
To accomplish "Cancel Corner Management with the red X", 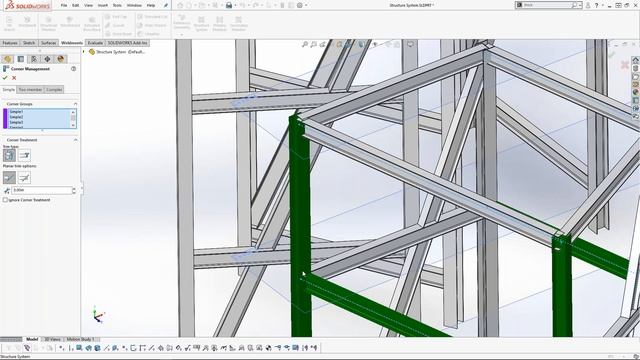I will (14, 78).
